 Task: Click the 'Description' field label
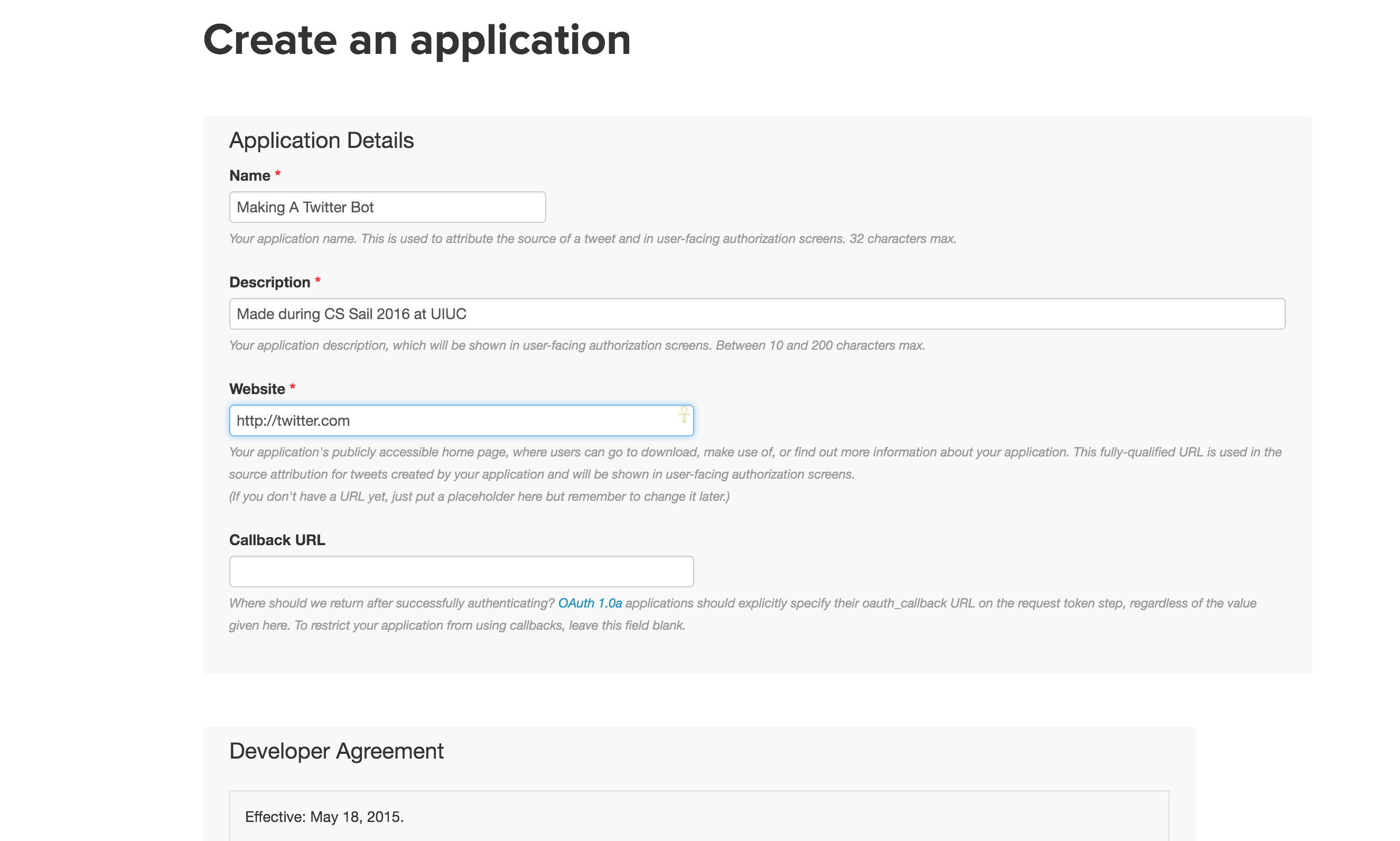coord(269,282)
